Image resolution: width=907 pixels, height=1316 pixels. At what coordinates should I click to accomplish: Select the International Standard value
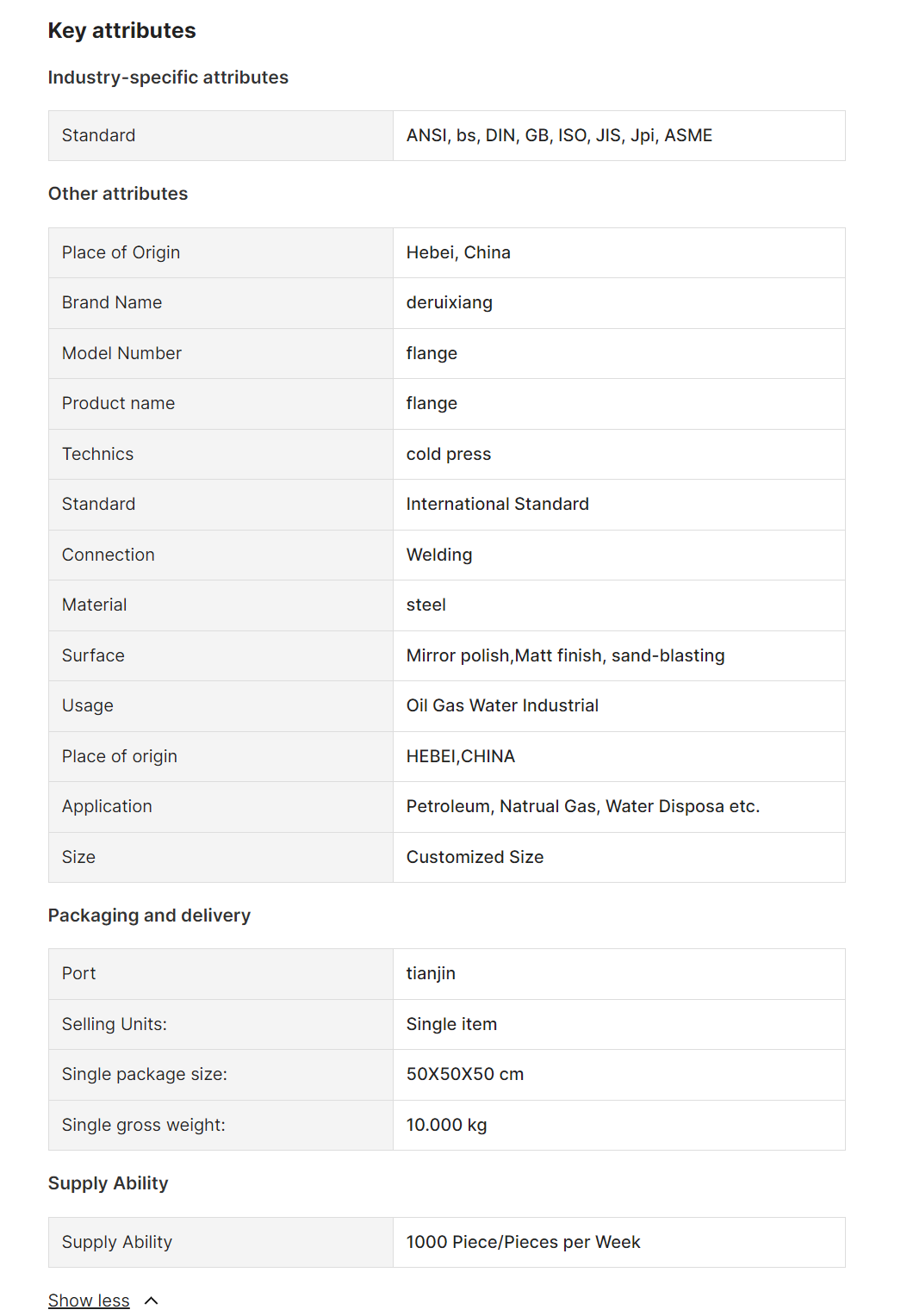(498, 504)
